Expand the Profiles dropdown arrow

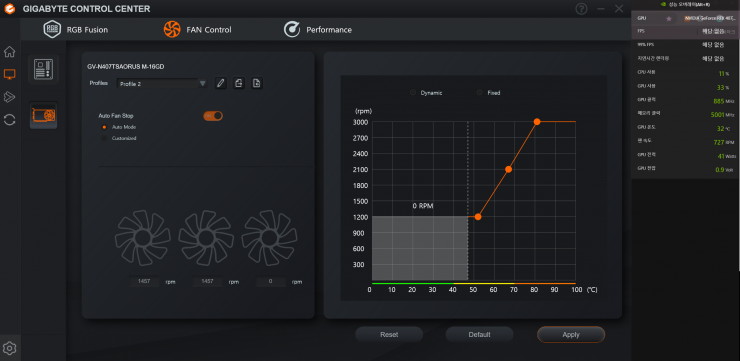(202, 84)
